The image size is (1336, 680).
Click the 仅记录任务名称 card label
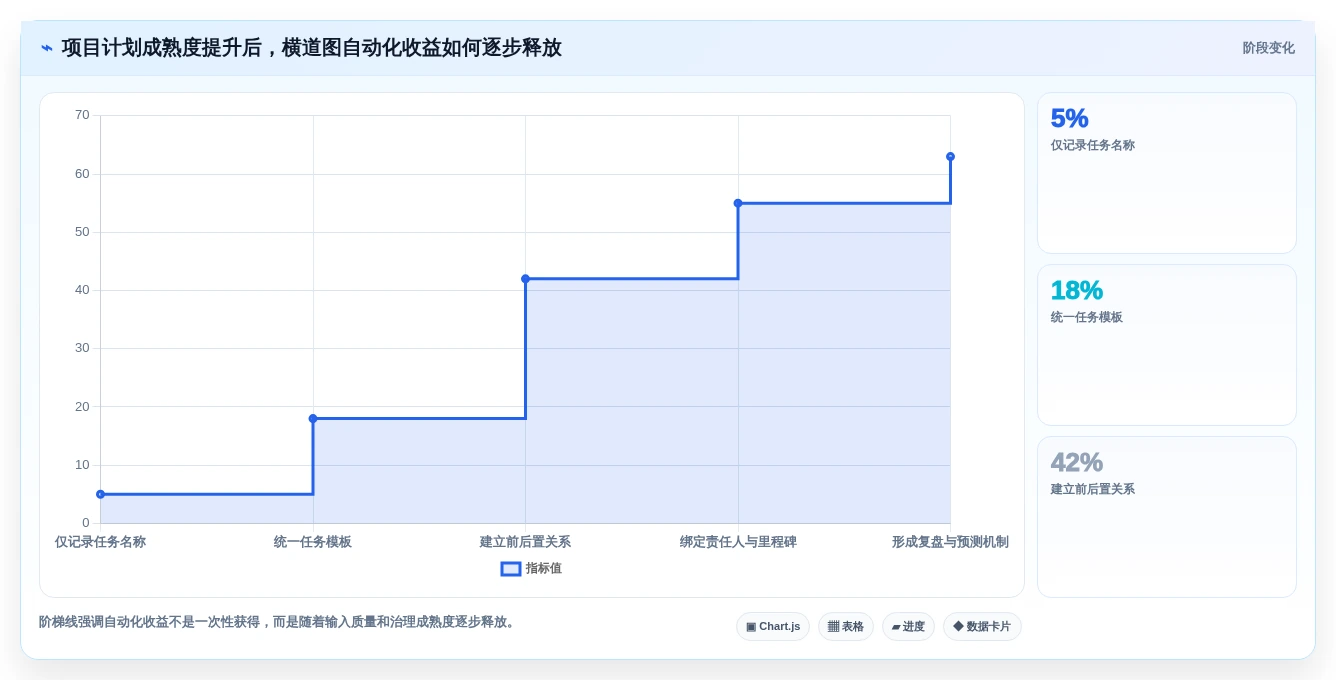pyautogui.click(x=1092, y=145)
